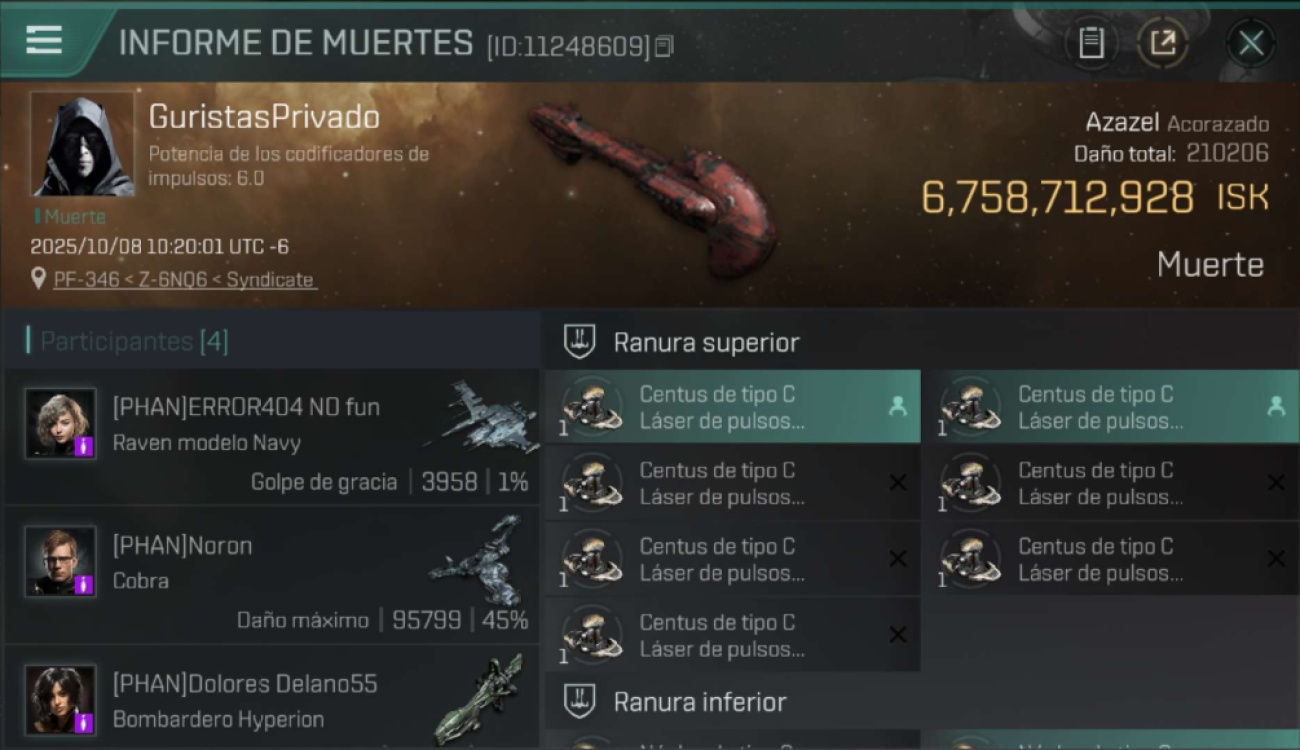Open the hamburger menu in header
The width and height of the screenshot is (1300, 750).
(44, 40)
